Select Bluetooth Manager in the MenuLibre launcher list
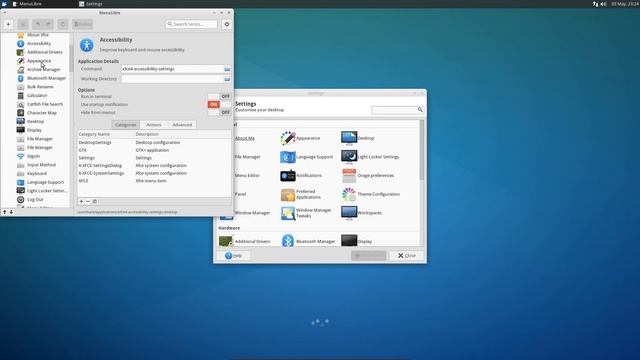Image resolution: width=640 pixels, height=360 pixels. point(46,78)
